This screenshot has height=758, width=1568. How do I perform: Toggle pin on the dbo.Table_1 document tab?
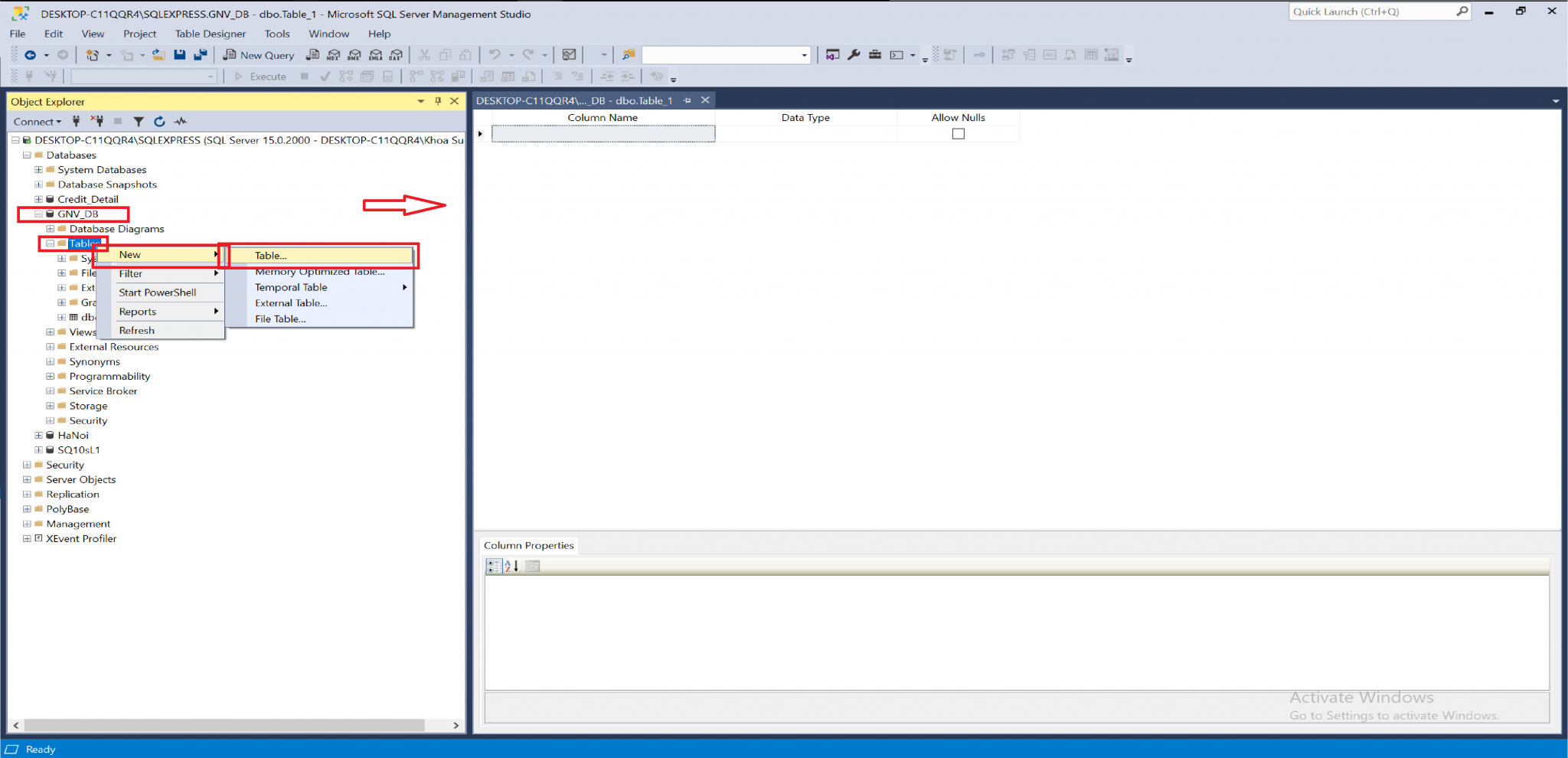pos(688,100)
